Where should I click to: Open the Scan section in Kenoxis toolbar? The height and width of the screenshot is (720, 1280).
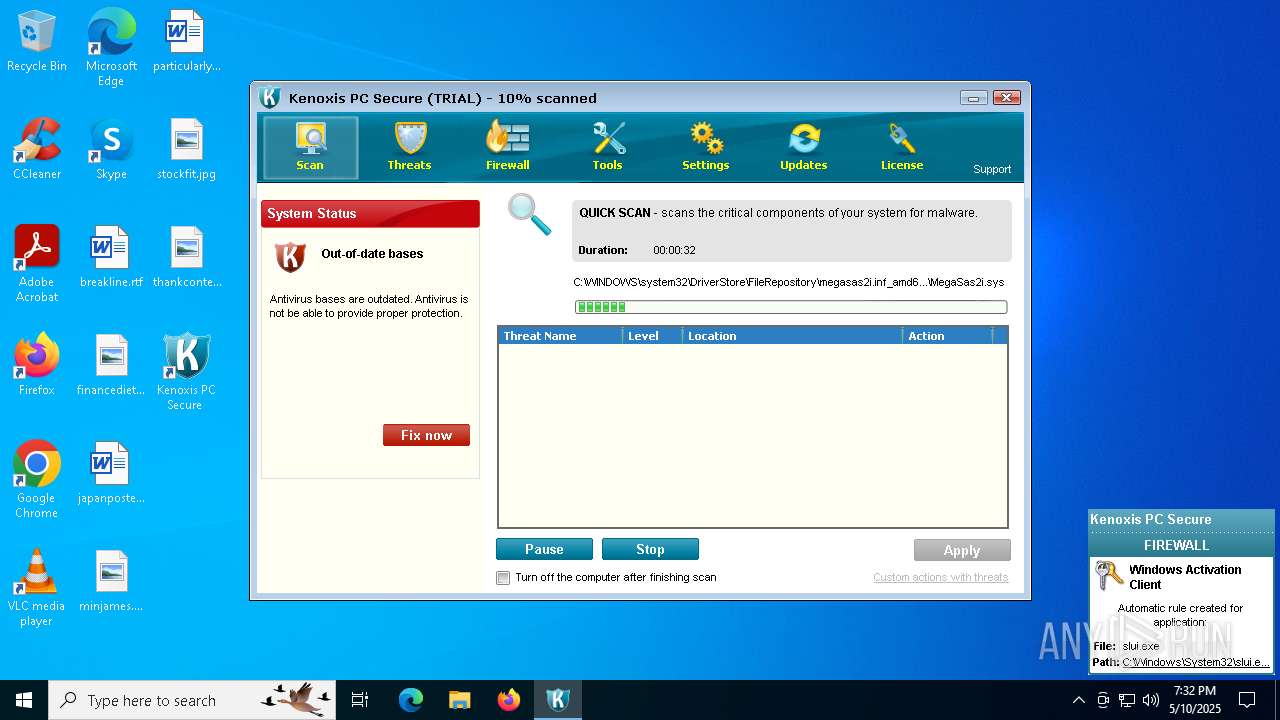tap(310, 147)
